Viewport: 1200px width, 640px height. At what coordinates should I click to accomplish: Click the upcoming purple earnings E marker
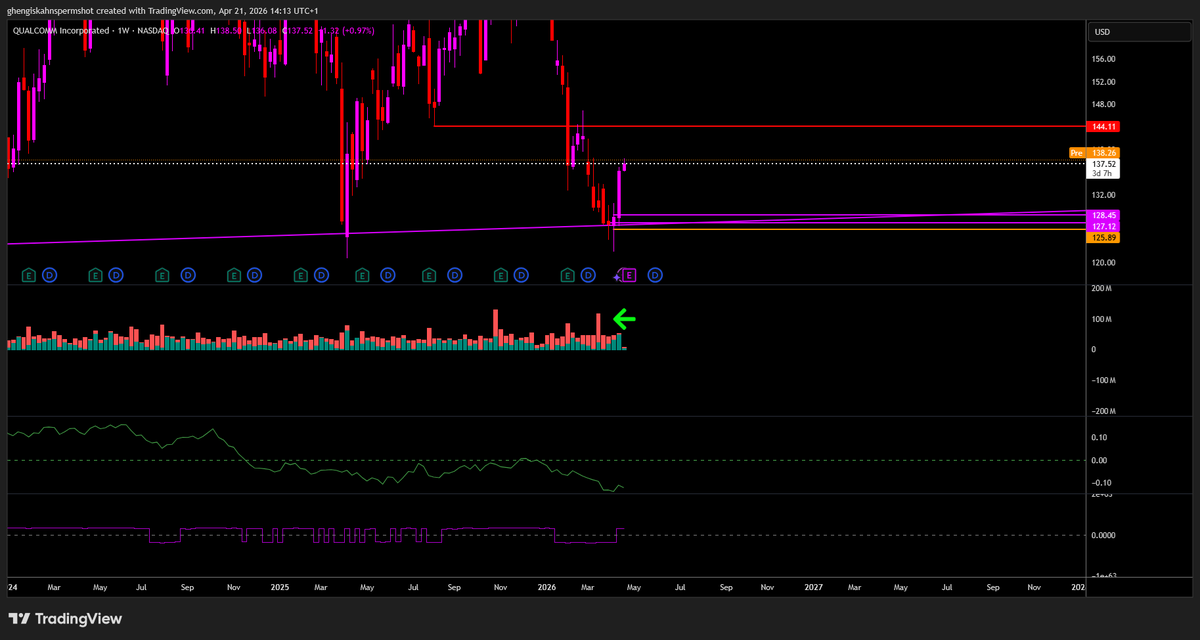tap(629, 274)
